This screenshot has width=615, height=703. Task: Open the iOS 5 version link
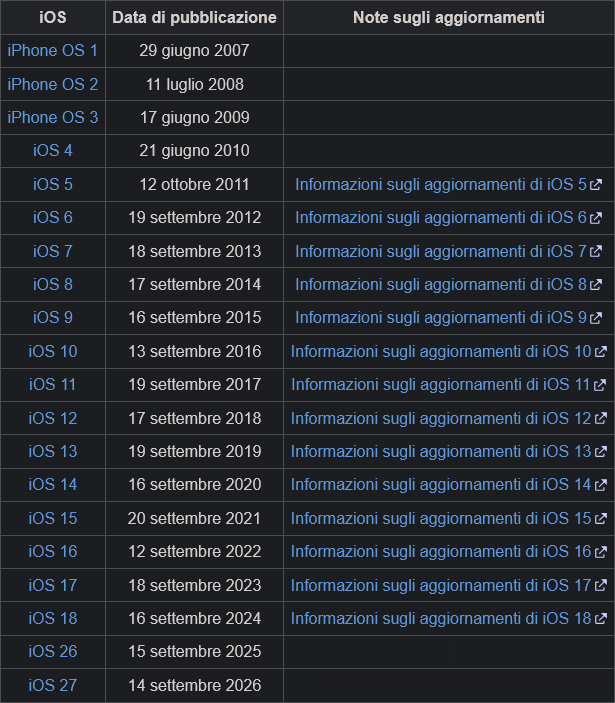(x=52, y=184)
